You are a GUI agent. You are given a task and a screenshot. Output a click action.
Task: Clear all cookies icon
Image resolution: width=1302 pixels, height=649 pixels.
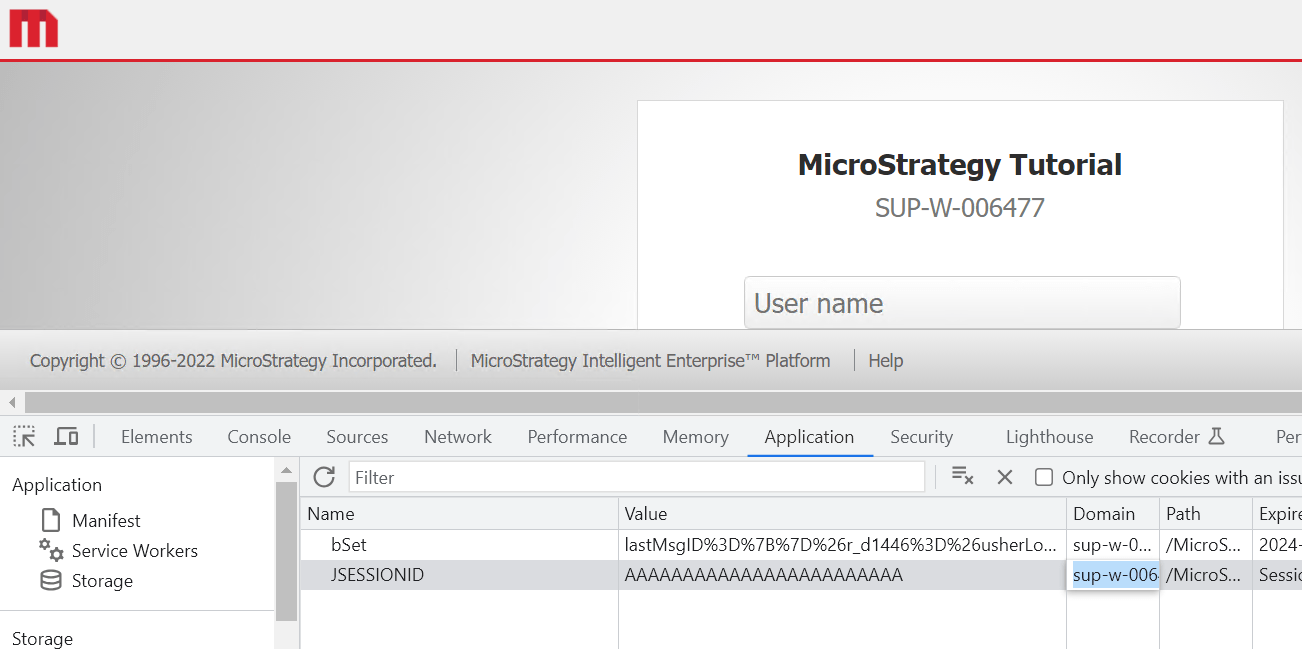coord(962,477)
